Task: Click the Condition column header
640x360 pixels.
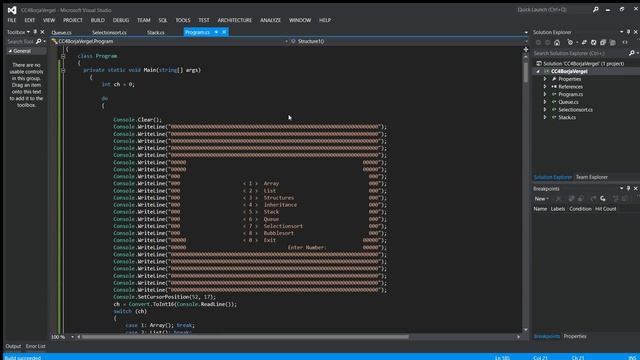Action: click(580, 209)
